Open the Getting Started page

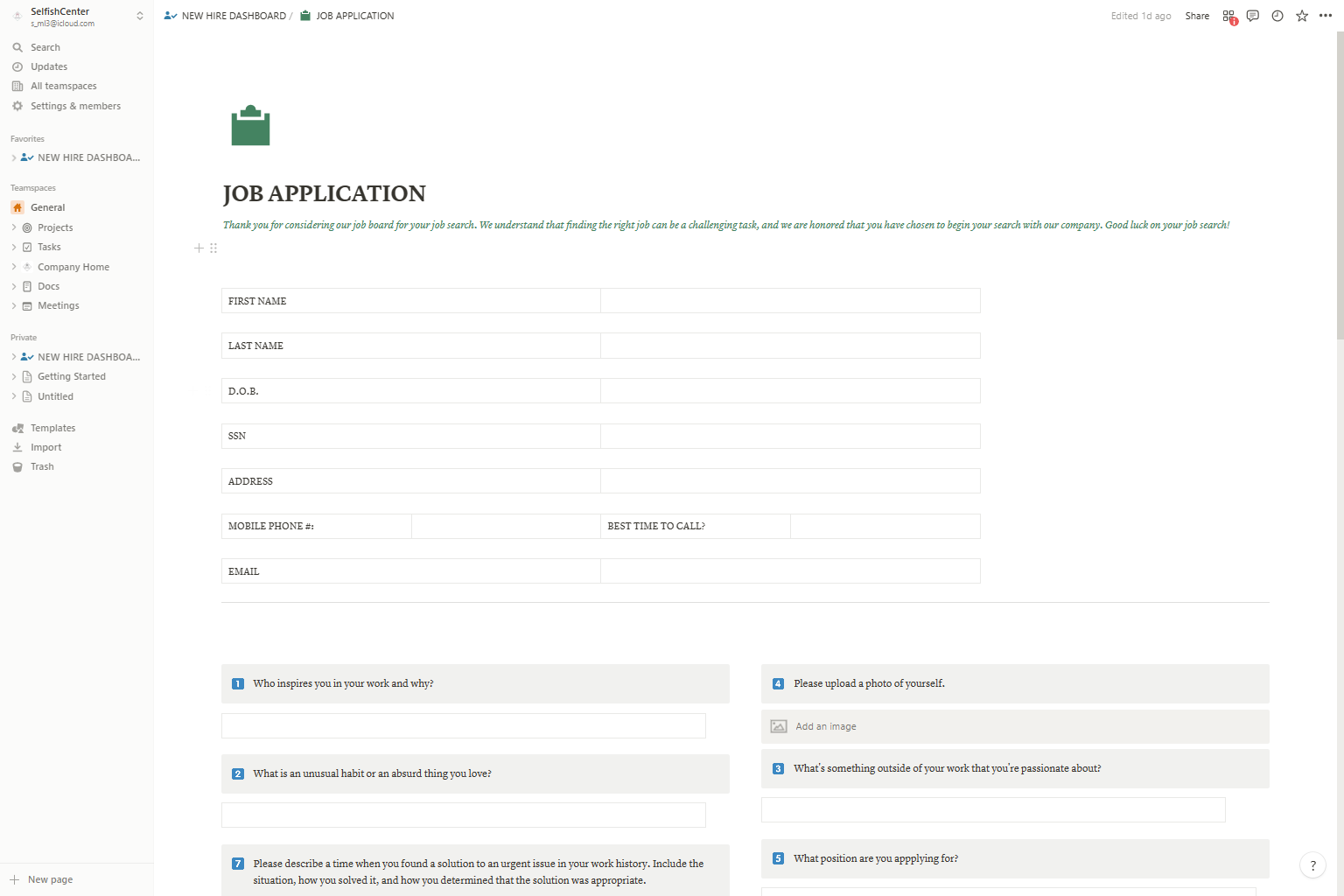[x=72, y=376]
